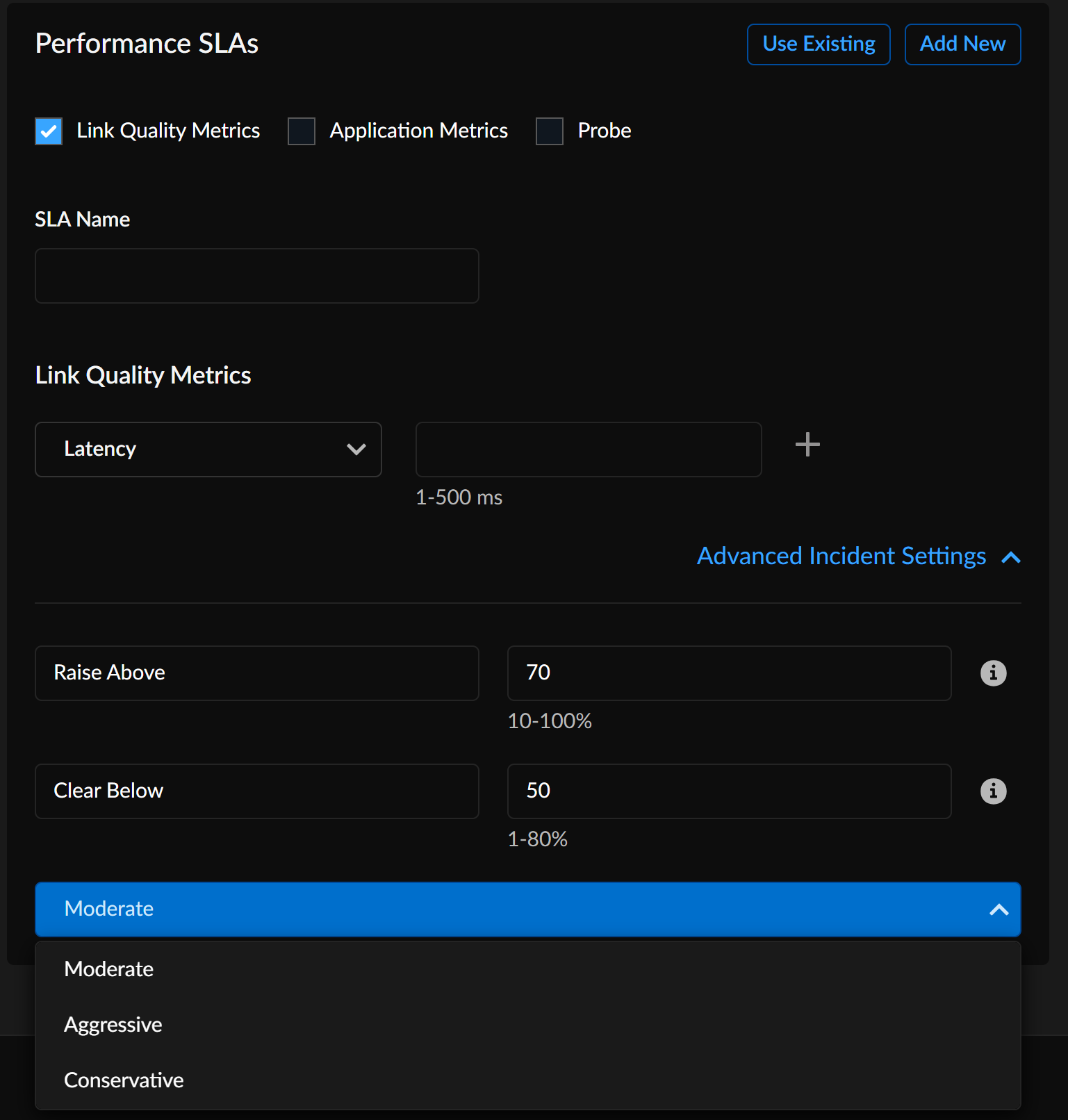Click the Raise Above value field showing 70

728,673
